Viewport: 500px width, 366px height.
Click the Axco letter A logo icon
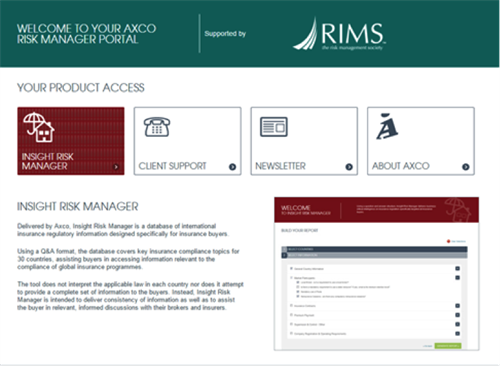click(x=387, y=126)
